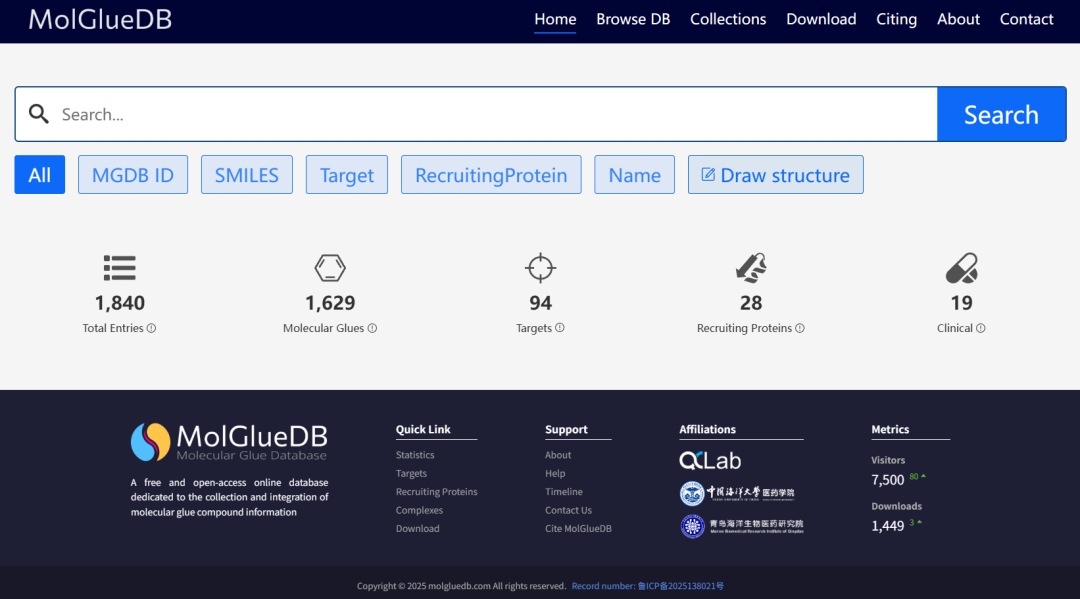Open Contact in the navigation bar

point(1026,19)
